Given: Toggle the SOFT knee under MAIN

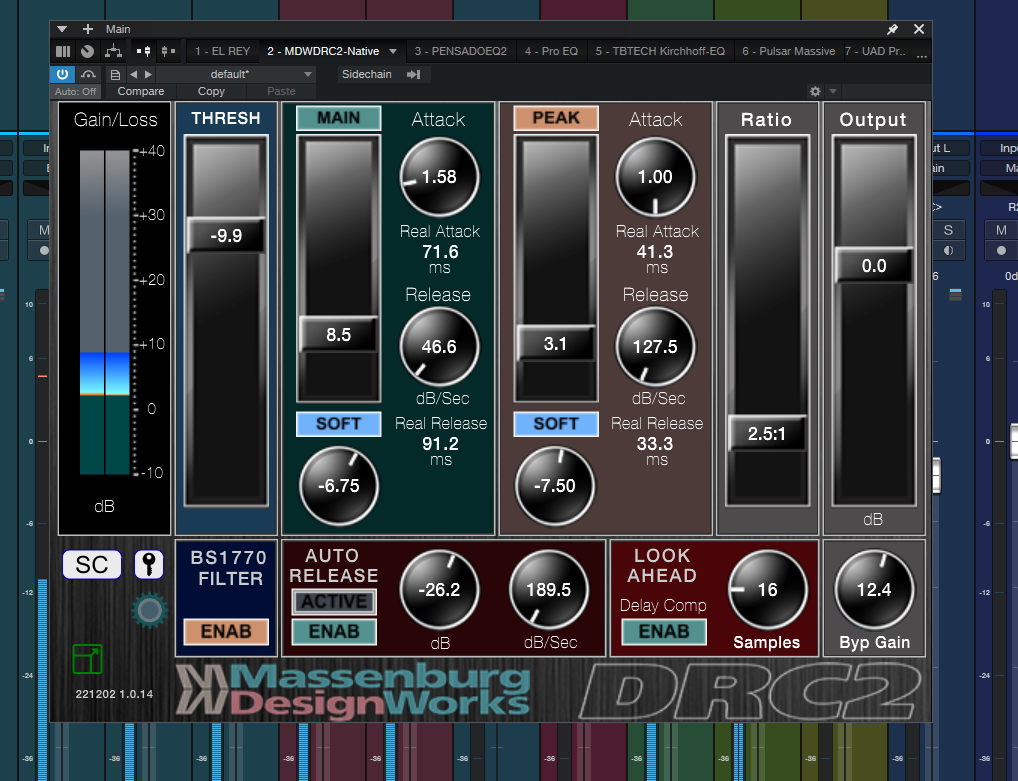Looking at the screenshot, I should (x=338, y=424).
